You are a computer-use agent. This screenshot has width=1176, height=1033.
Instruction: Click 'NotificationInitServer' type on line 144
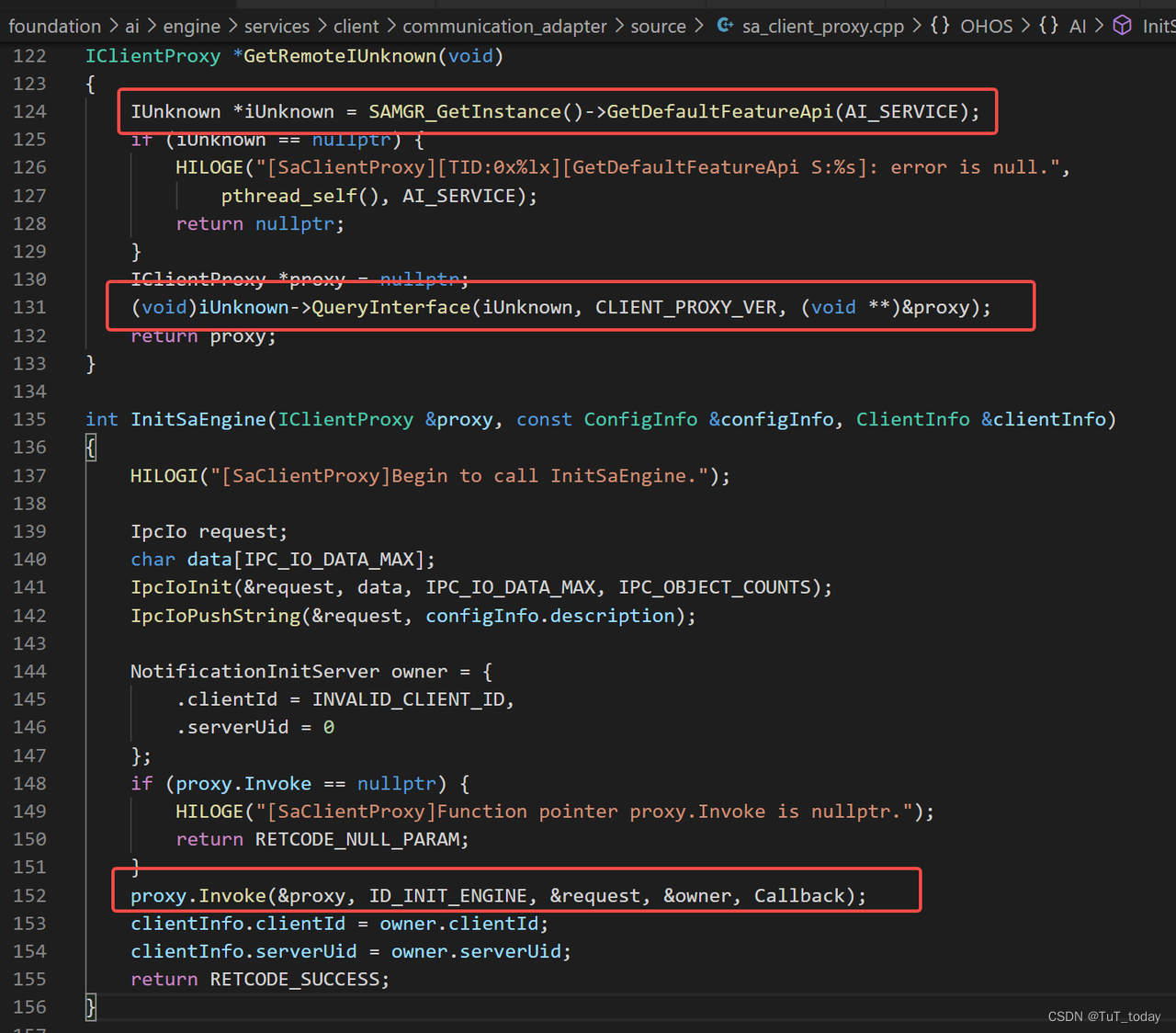coord(254,672)
